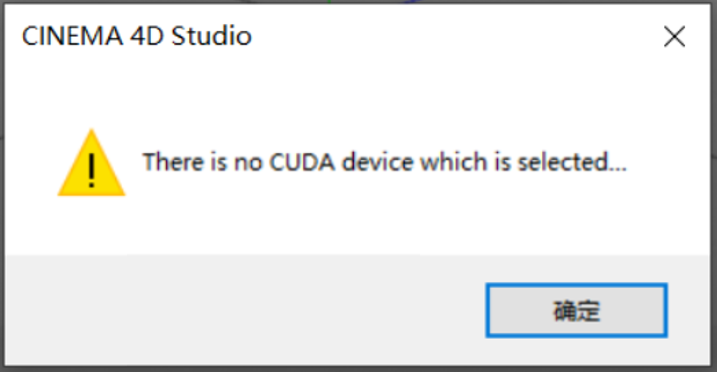The height and width of the screenshot is (372, 717).
Task: Acknowledge the no CUDA device error
Action: pyautogui.click(x=576, y=310)
